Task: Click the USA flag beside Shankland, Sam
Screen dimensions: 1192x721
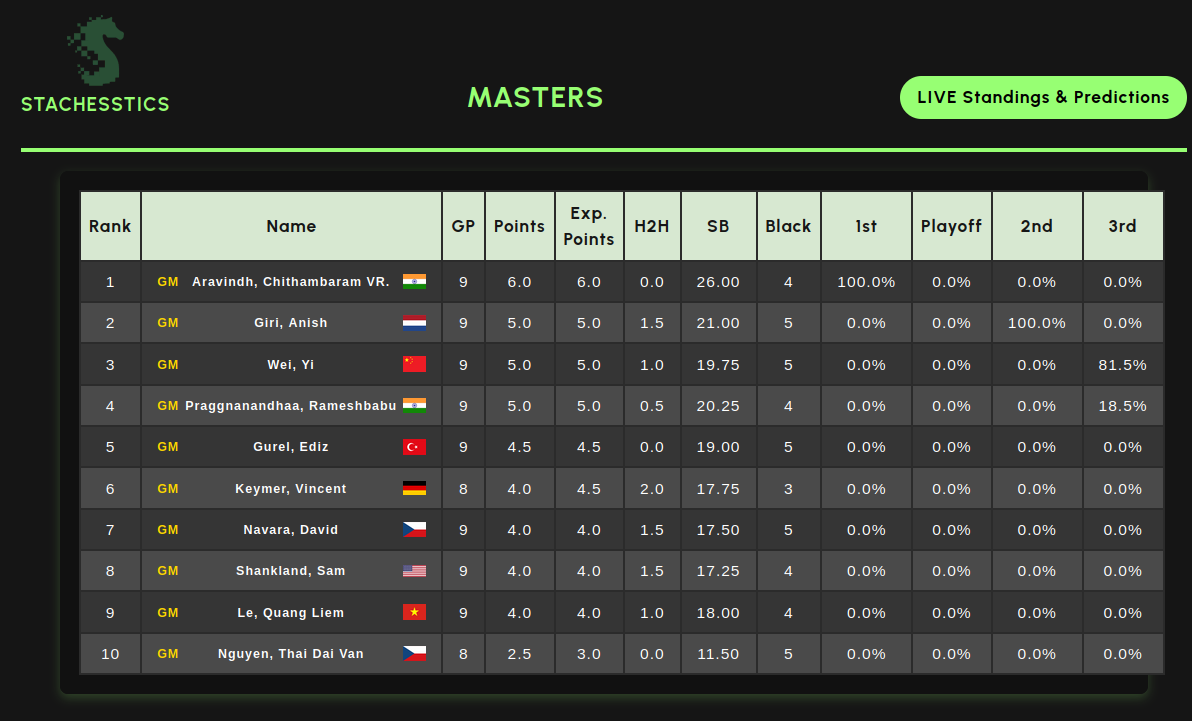Action: (414, 571)
